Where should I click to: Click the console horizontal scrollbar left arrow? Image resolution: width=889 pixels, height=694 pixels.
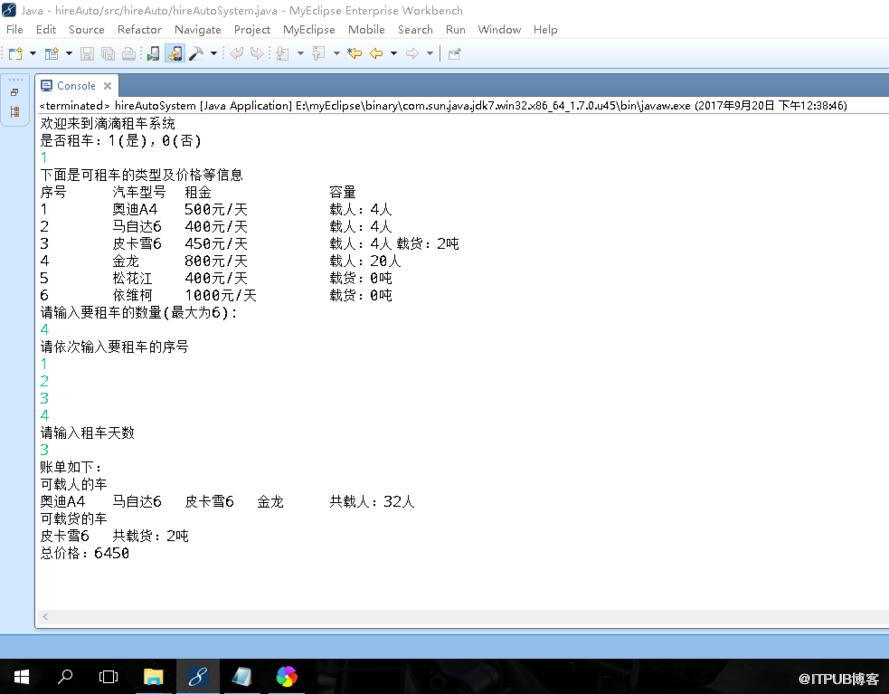[45, 617]
